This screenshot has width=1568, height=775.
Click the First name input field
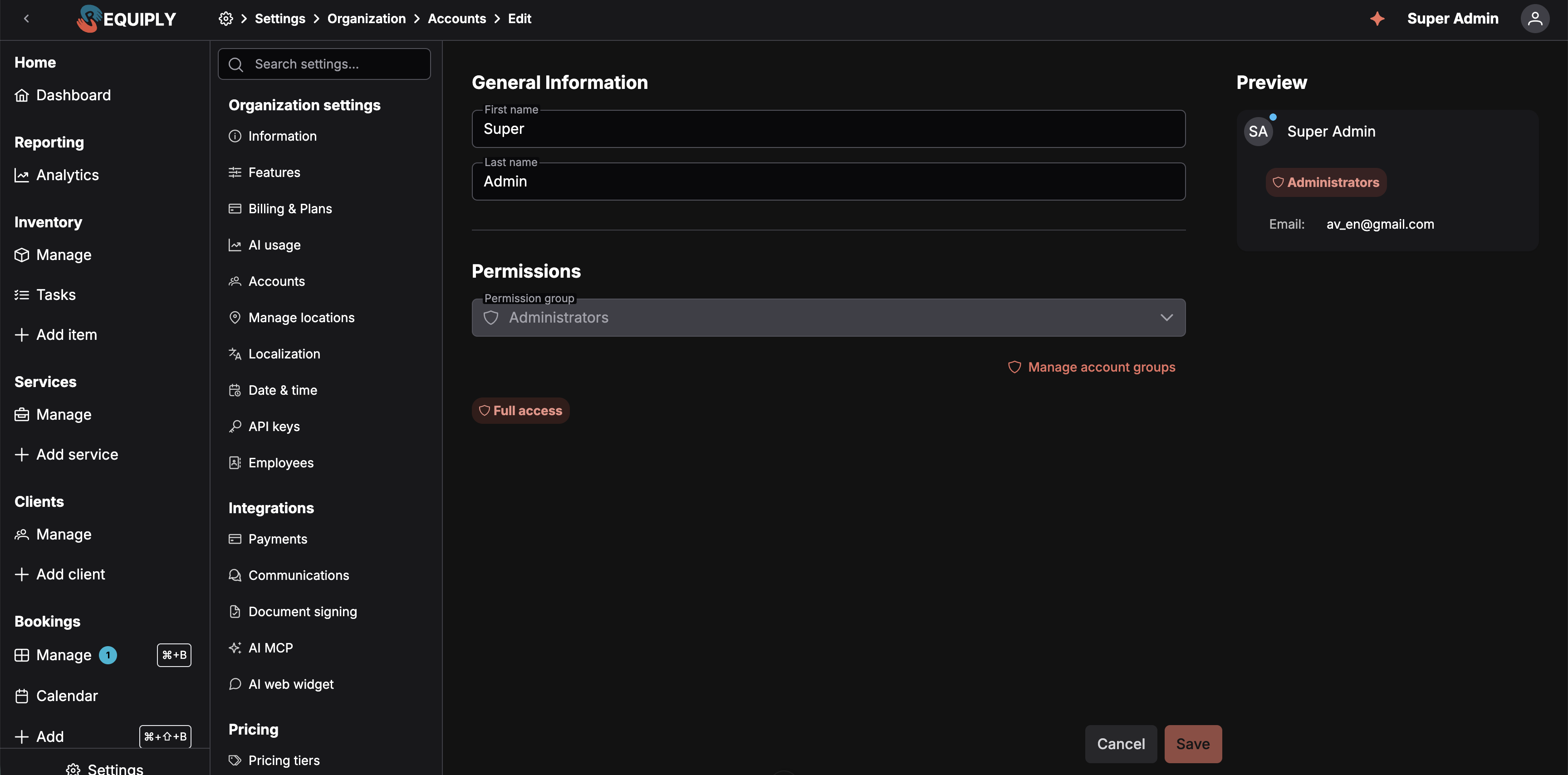click(828, 129)
